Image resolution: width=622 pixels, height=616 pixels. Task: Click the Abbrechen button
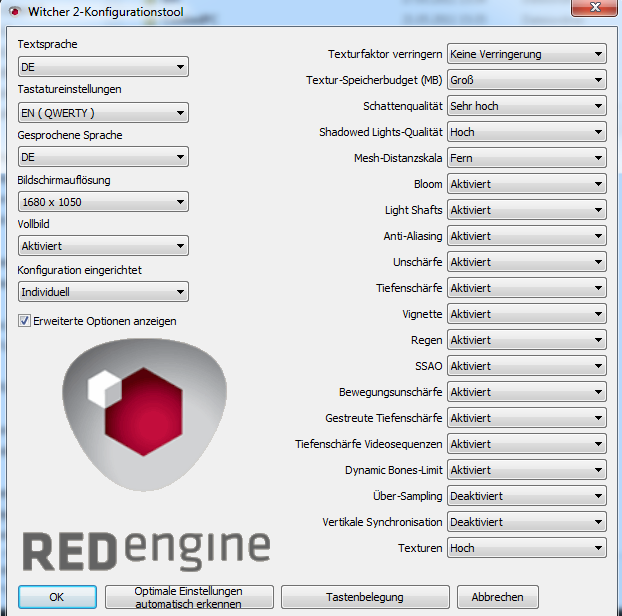coord(498,597)
